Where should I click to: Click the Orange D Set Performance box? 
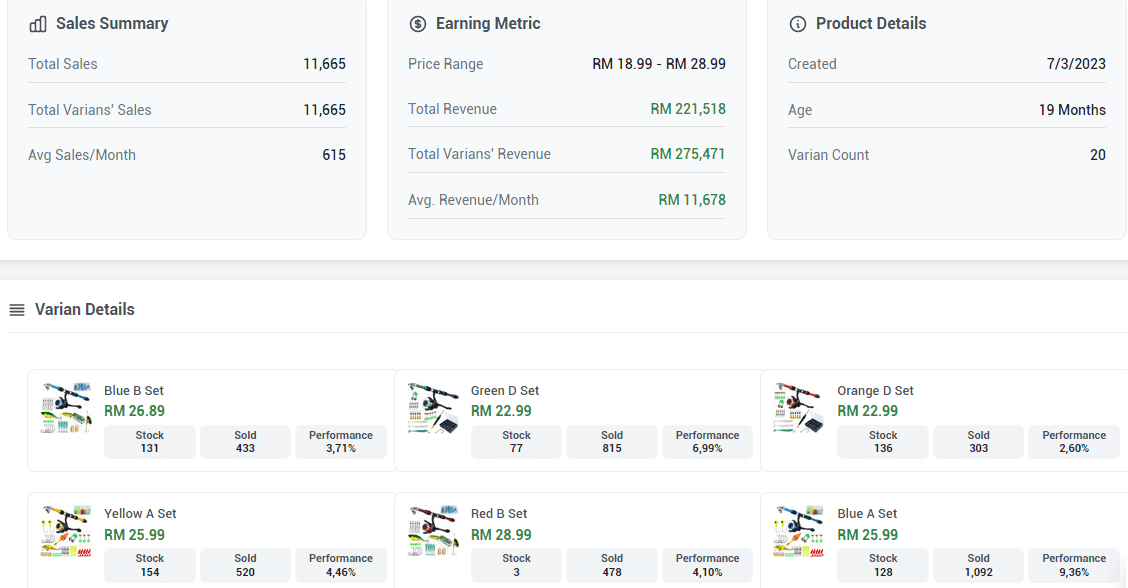pos(1074,442)
